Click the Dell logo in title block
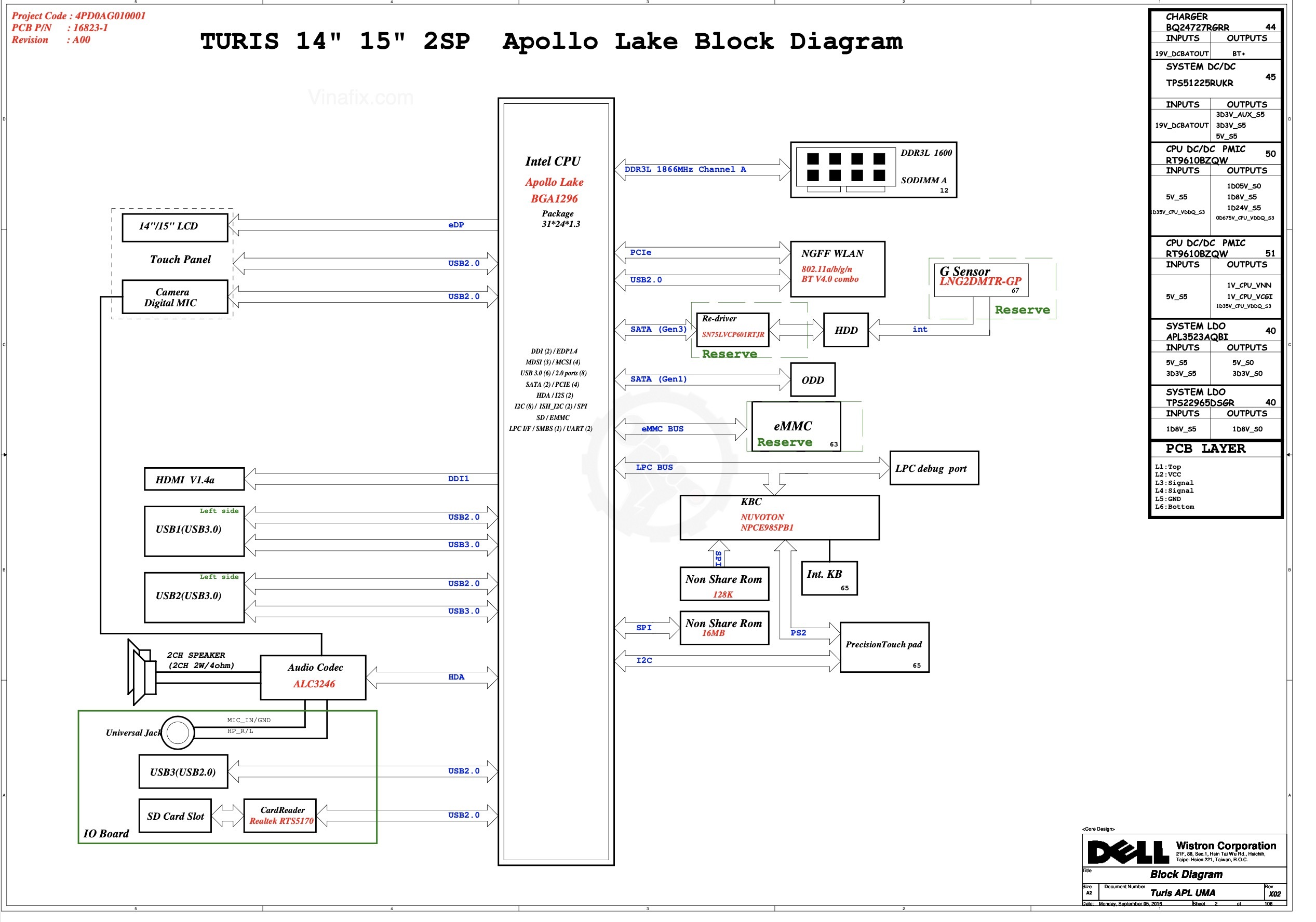1316x922 pixels. click(x=1128, y=851)
